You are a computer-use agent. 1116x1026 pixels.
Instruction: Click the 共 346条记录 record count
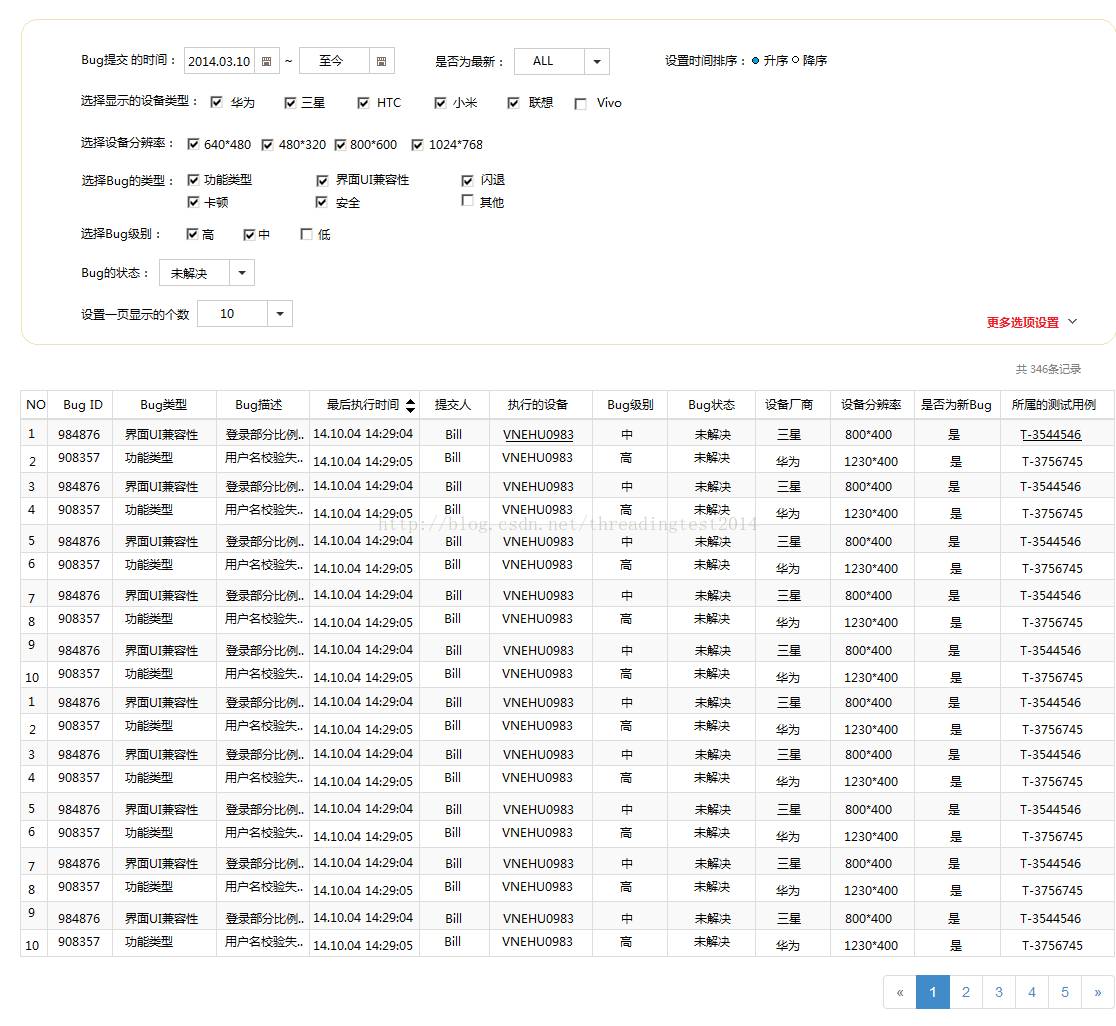point(1048,369)
